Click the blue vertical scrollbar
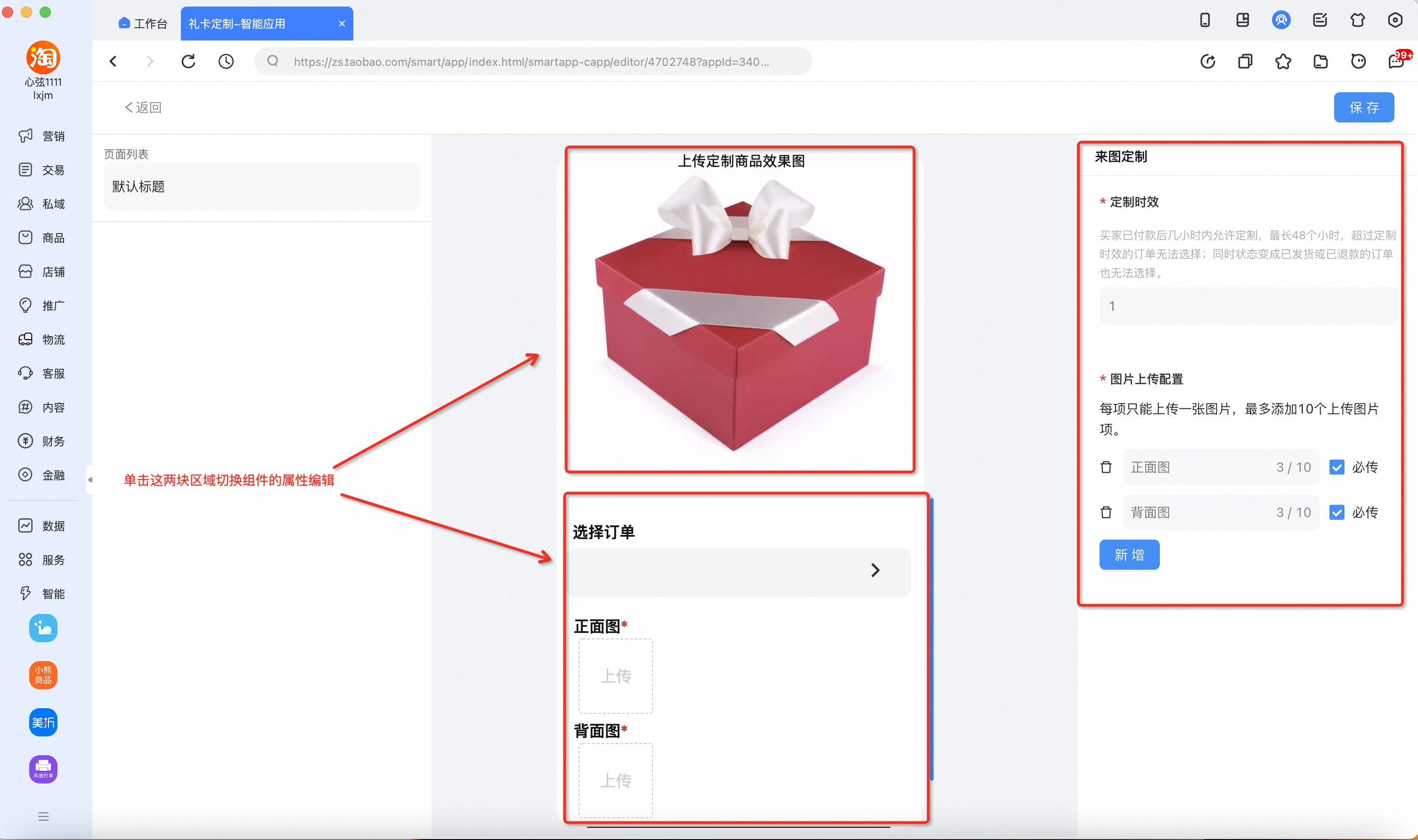The height and width of the screenshot is (840, 1418). [931, 638]
